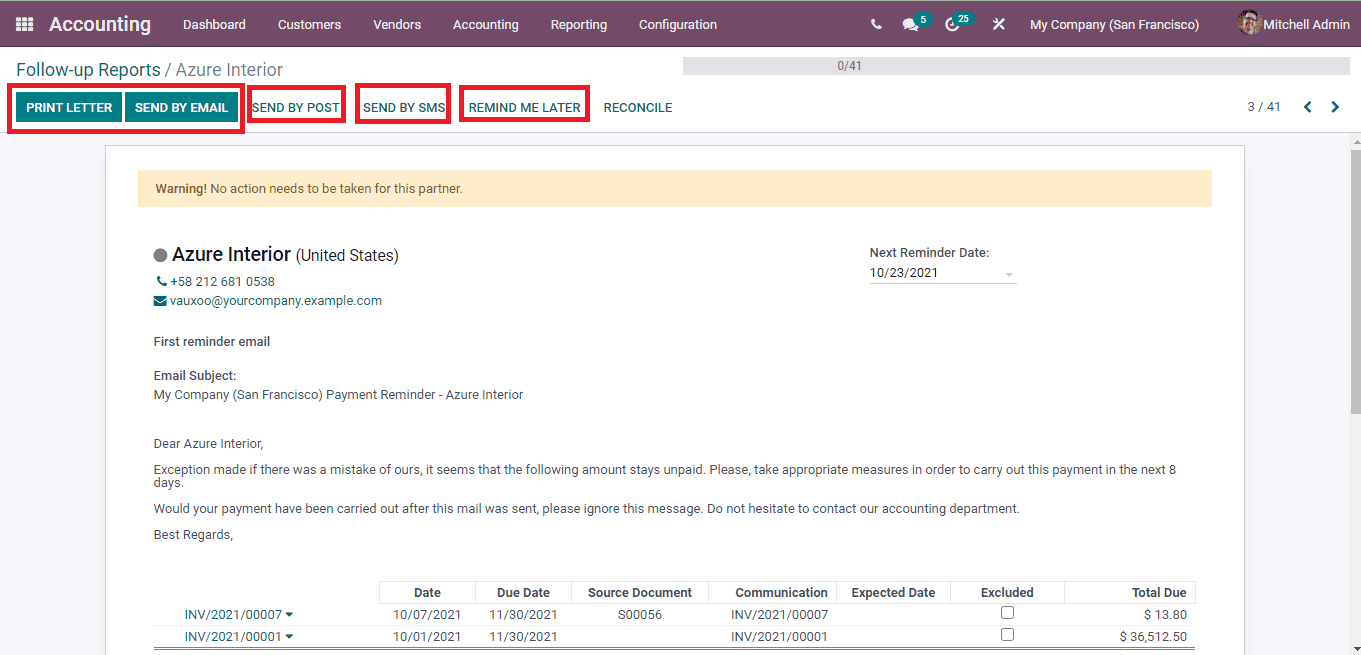This screenshot has width=1361, height=655.
Task: Click the RECONCILE button
Action: pos(637,107)
